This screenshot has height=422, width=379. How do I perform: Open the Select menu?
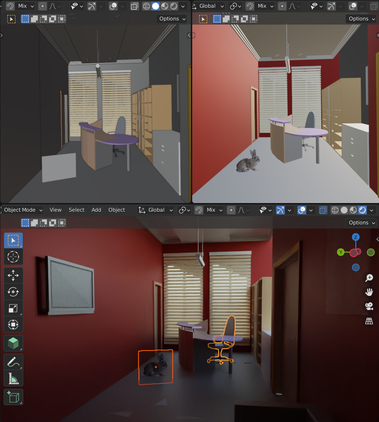click(x=76, y=210)
